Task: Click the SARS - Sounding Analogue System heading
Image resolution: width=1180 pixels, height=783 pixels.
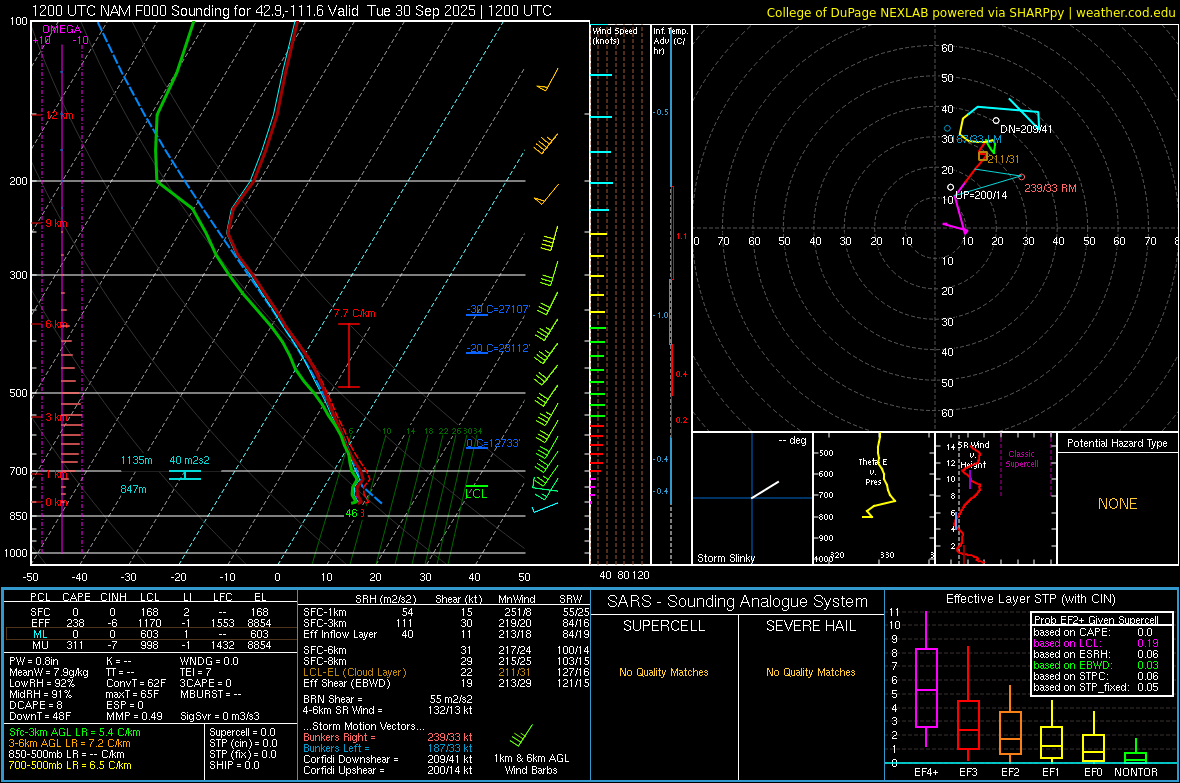Action: [x=737, y=602]
